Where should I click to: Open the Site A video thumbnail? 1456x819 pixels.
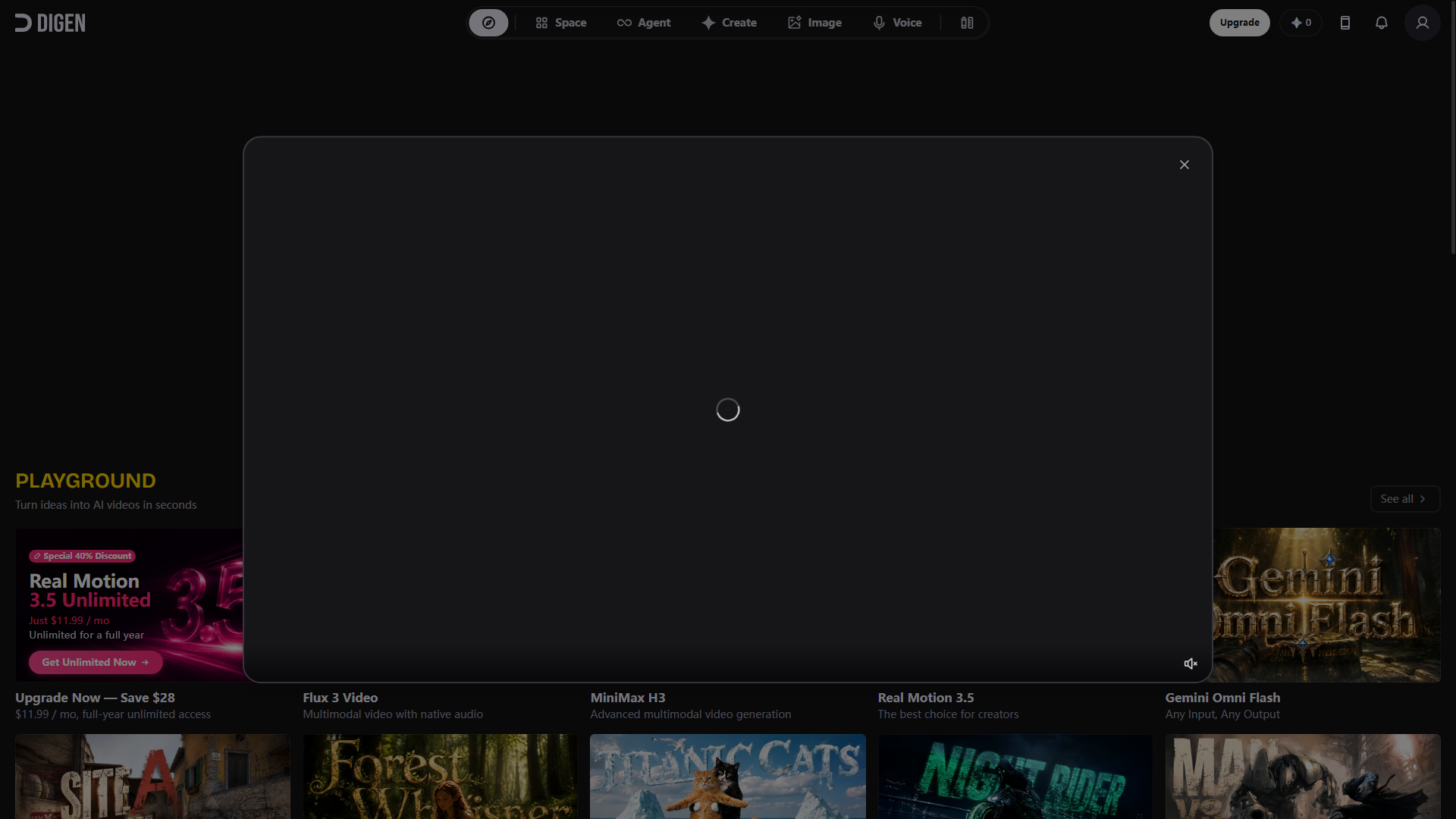[152, 776]
